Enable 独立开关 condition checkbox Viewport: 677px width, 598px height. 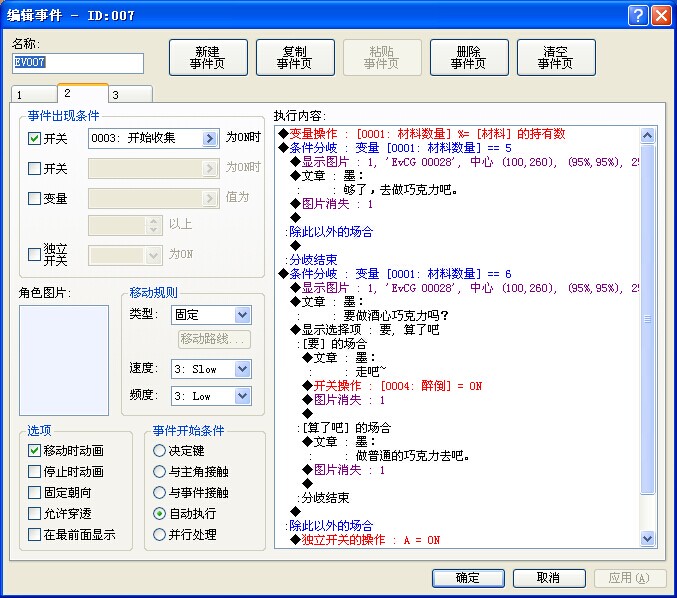[34, 254]
